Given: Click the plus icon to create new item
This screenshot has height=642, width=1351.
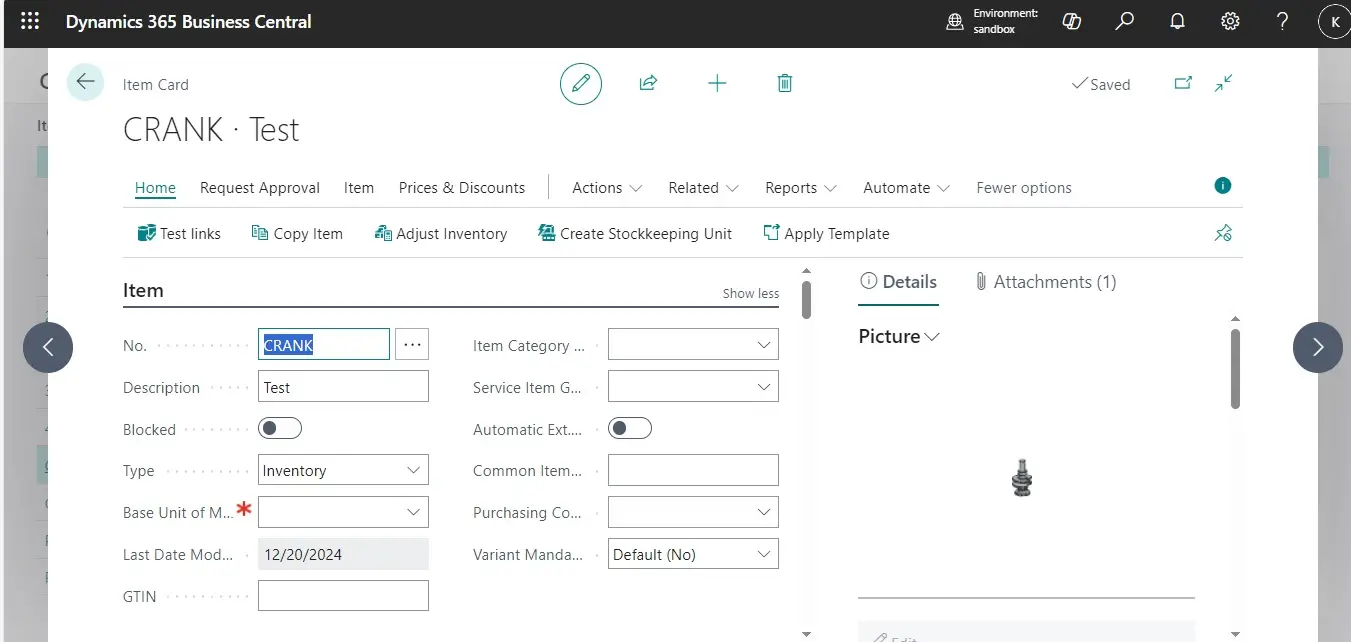Looking at the screenshot, I should [717, 84].
